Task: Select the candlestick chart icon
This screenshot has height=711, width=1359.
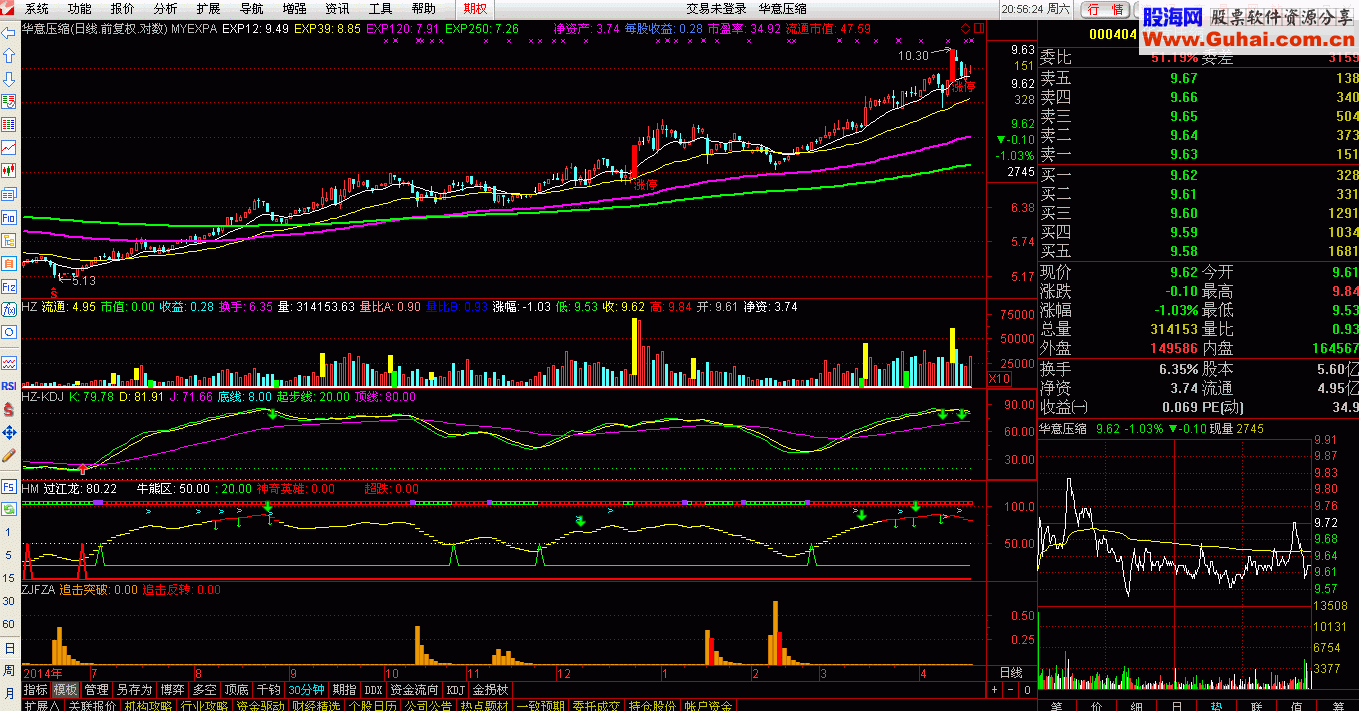Action: point(9,170)
